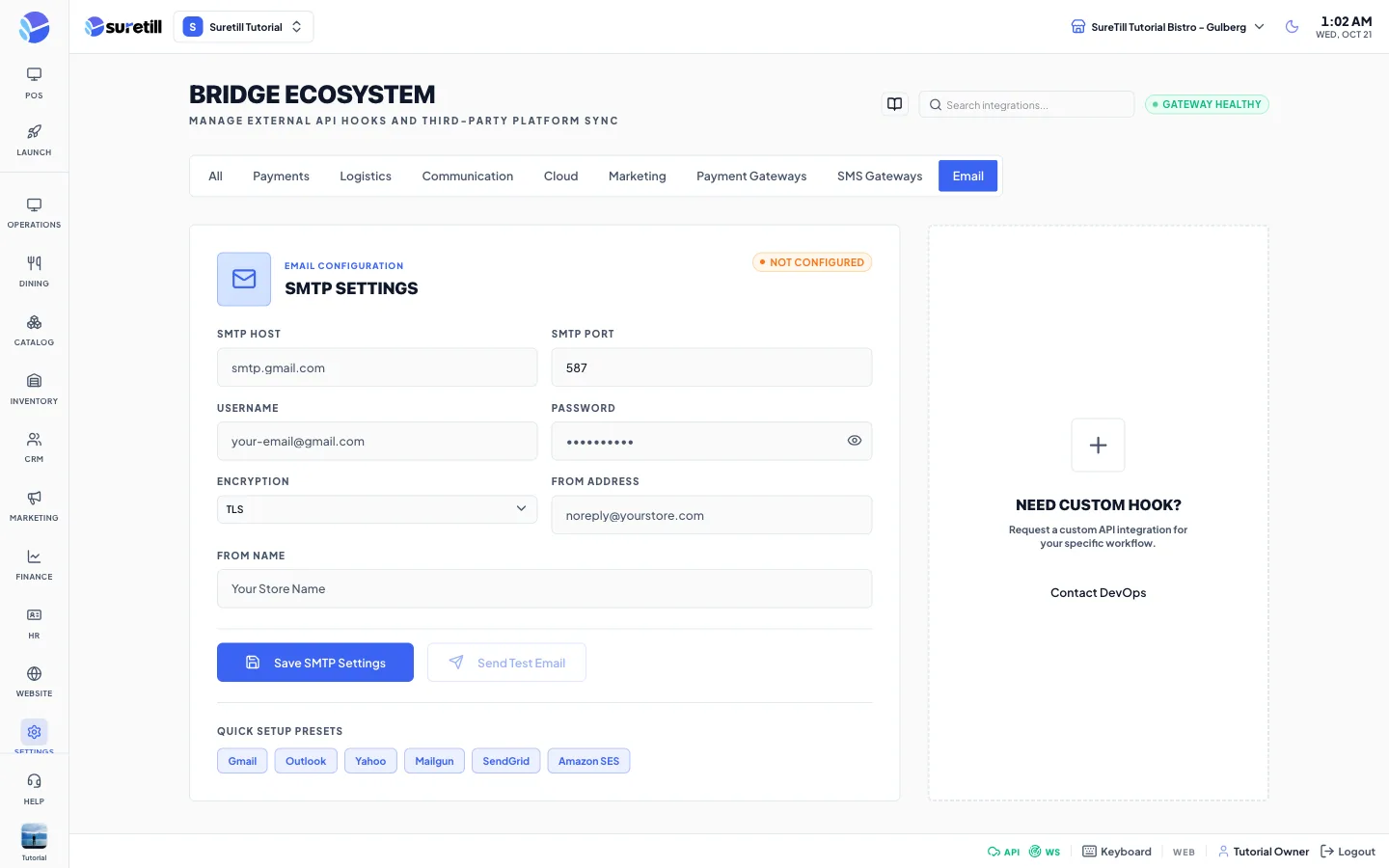
Task: Open the Help headset icon
Action: point(34,781)
